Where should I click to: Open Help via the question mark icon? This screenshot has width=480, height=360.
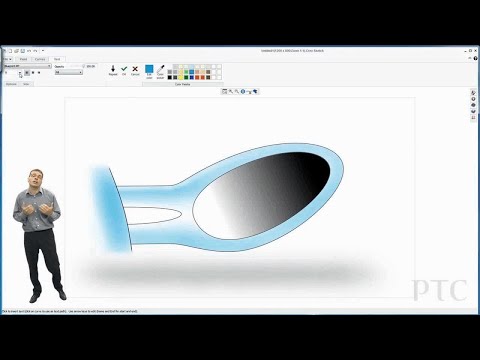[475, 58]
